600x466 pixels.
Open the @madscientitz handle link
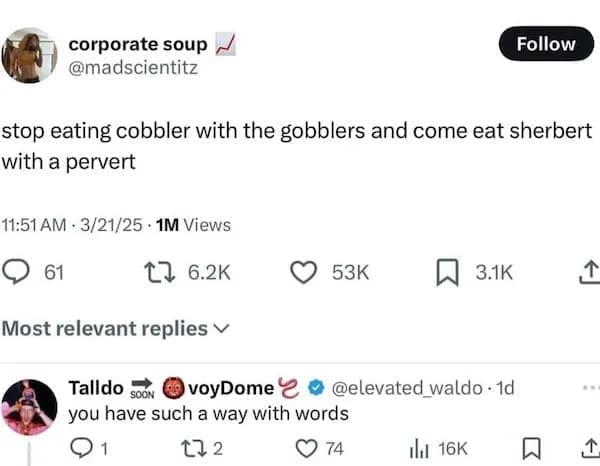click(133, 68)
